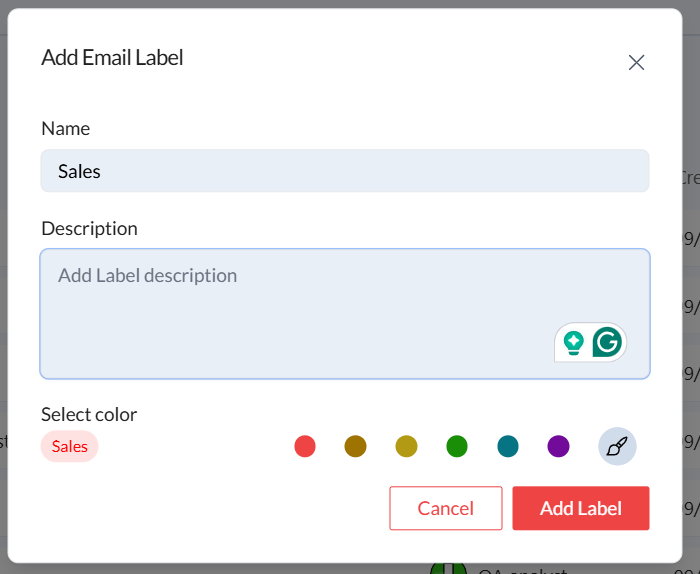
Task: Choose the teal color swatch
Action: (x=508, y=447)
